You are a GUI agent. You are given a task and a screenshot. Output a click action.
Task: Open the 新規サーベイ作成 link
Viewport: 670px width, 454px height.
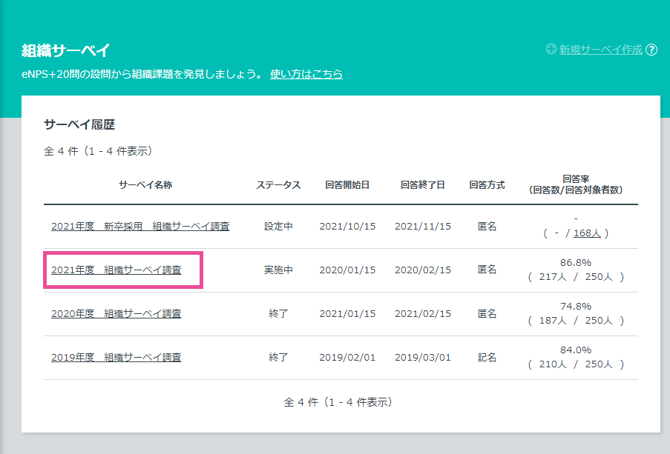tap(600, 50)
